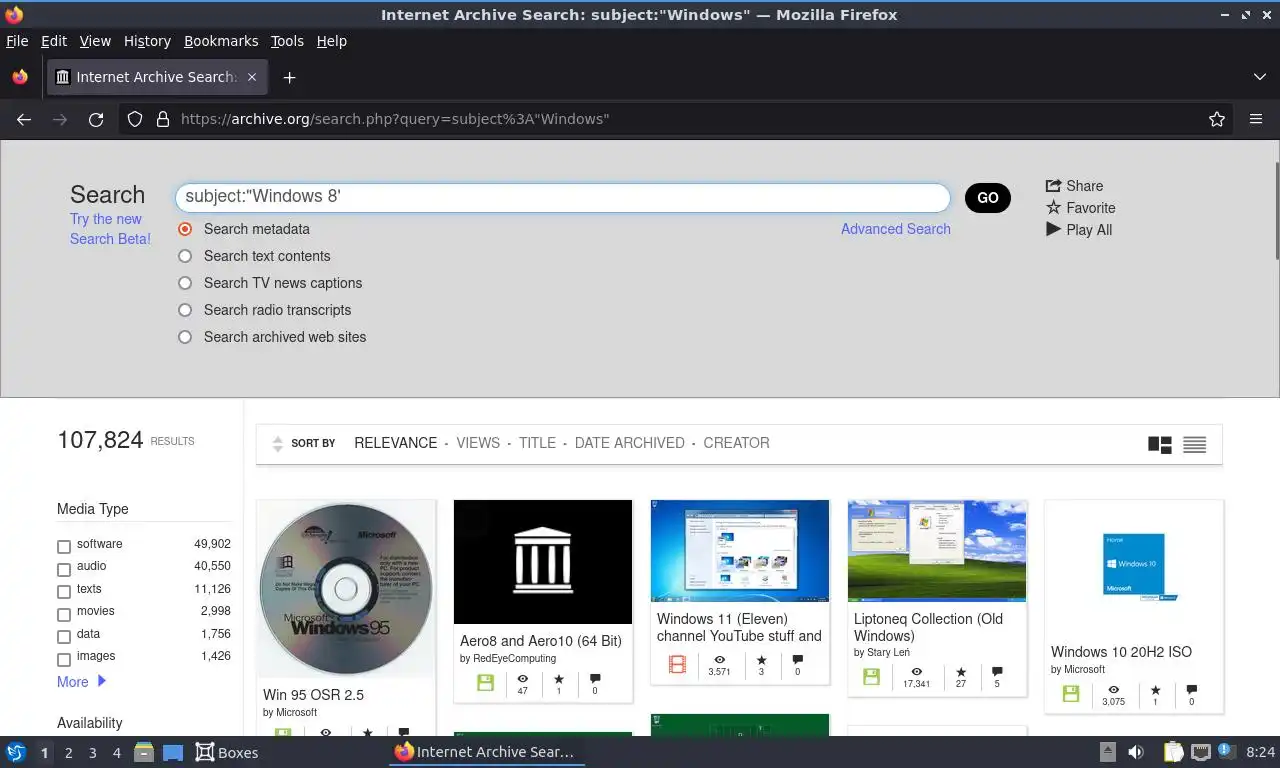Viewport: 1280px width, 768px height.
Task: Open a new browser tab
Action: click(289, 77)
